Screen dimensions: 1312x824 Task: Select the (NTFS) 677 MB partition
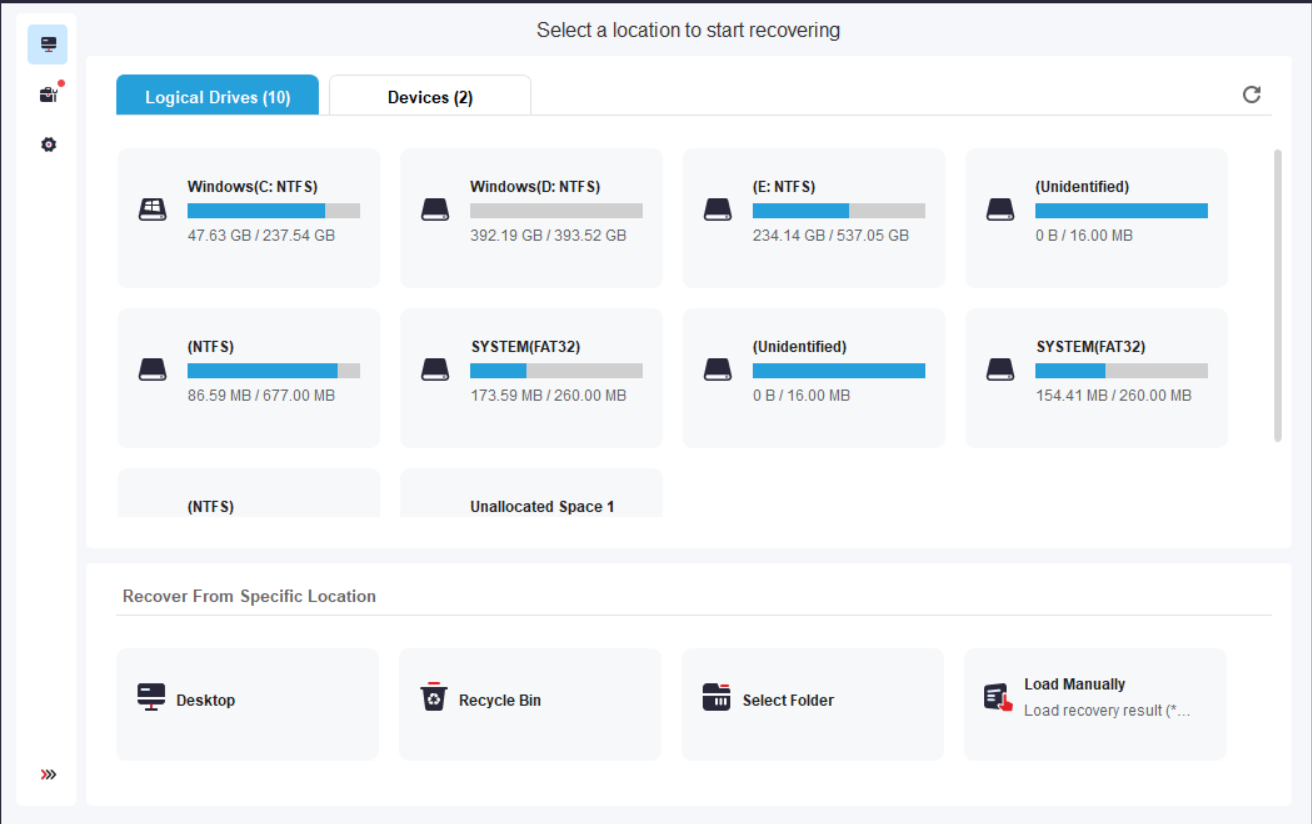(x=247, y=378)
